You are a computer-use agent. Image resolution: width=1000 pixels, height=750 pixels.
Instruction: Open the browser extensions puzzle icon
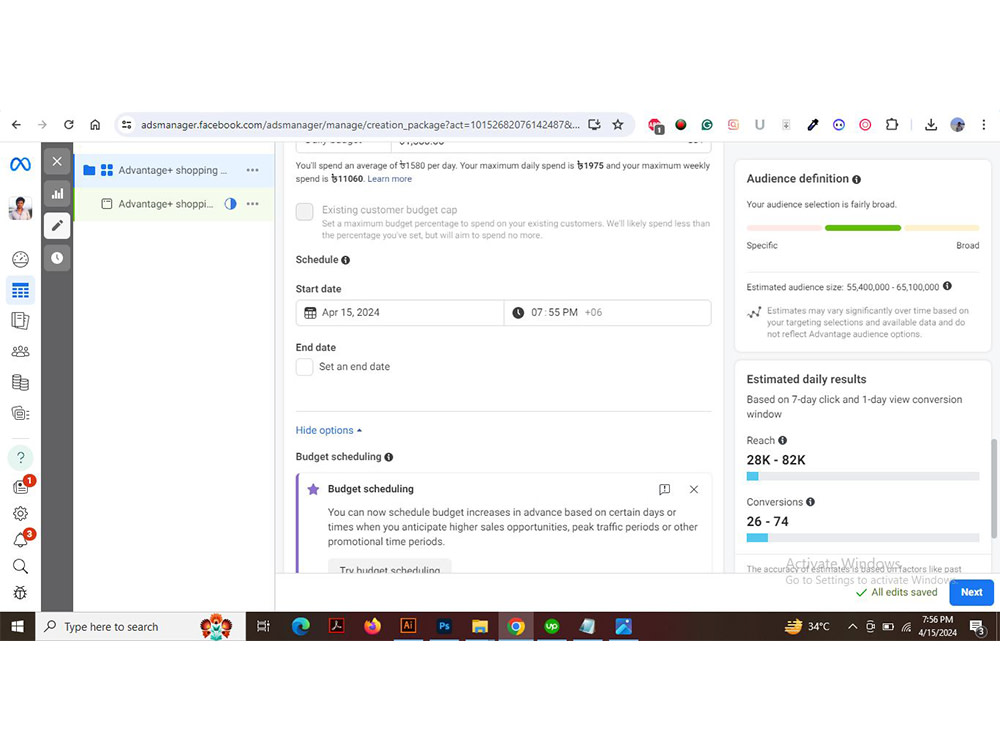[892, 125]
